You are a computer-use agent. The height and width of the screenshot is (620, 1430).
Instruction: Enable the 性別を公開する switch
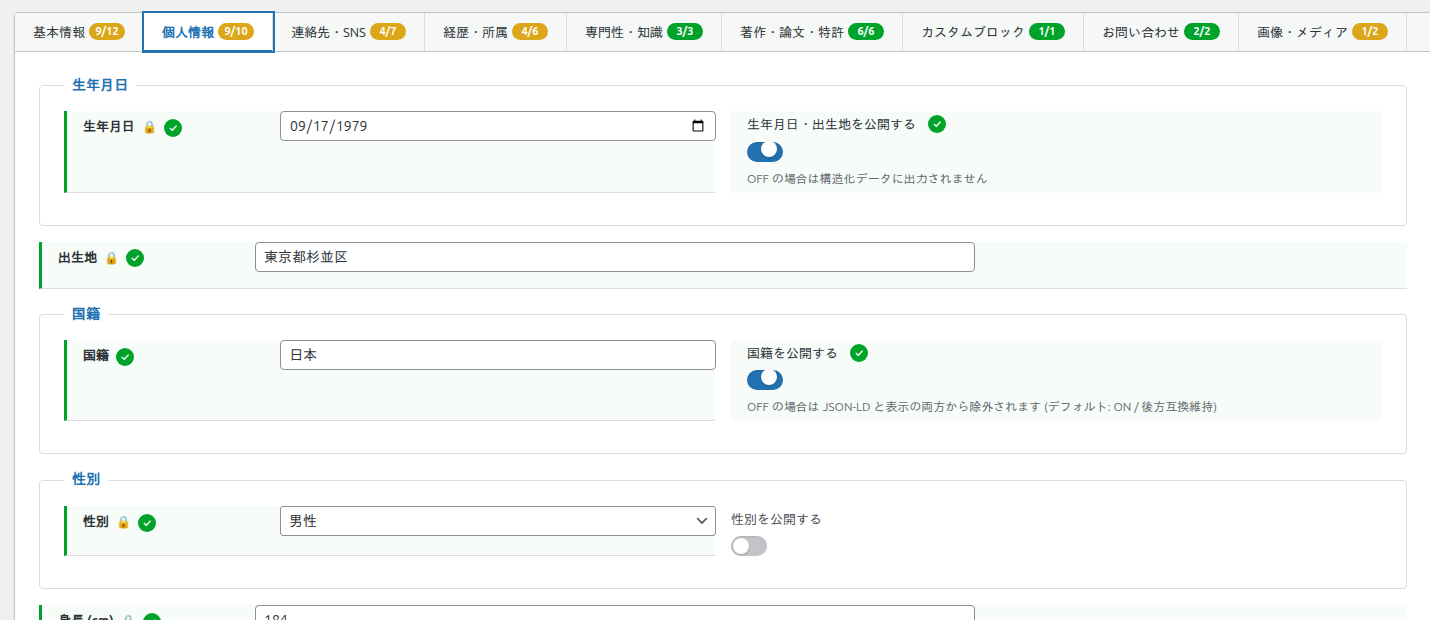pyautogui.click(x=749, y=546)
